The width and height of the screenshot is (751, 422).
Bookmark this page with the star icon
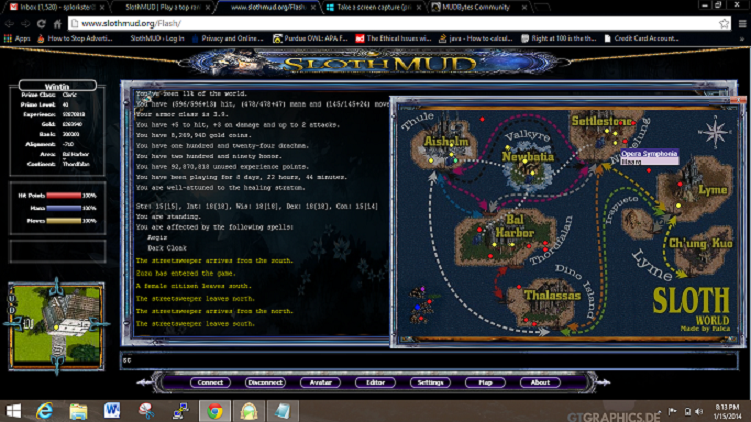pyautogui.click(x=724, y=23)
